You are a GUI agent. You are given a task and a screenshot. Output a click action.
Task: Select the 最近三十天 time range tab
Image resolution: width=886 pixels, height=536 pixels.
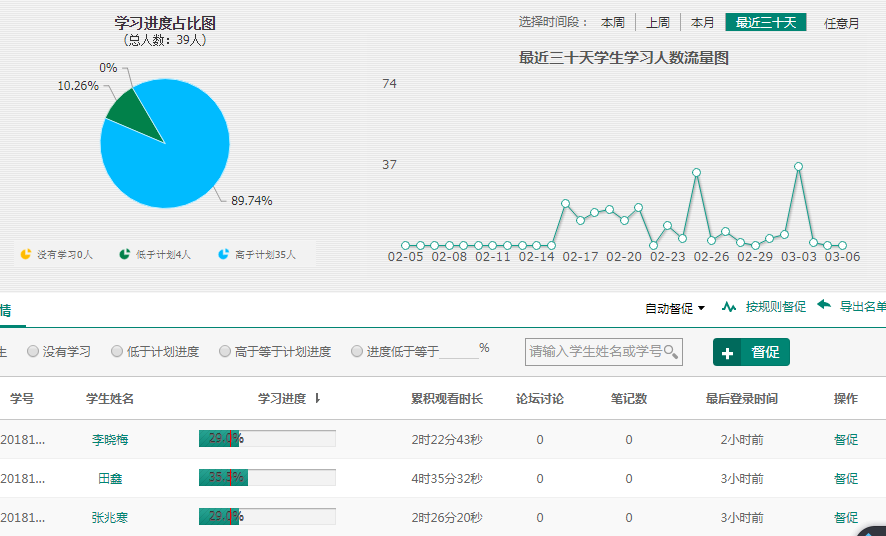(765, 23)
